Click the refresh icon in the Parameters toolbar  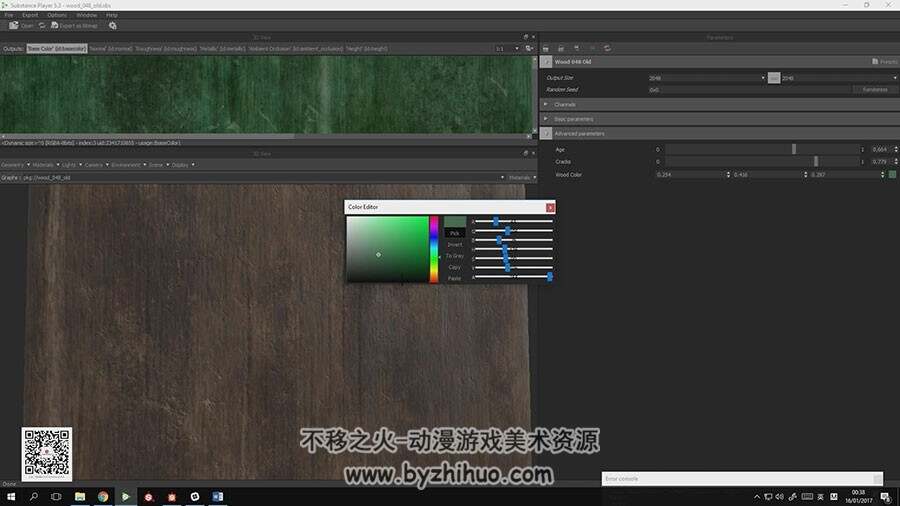pos(607,49)
